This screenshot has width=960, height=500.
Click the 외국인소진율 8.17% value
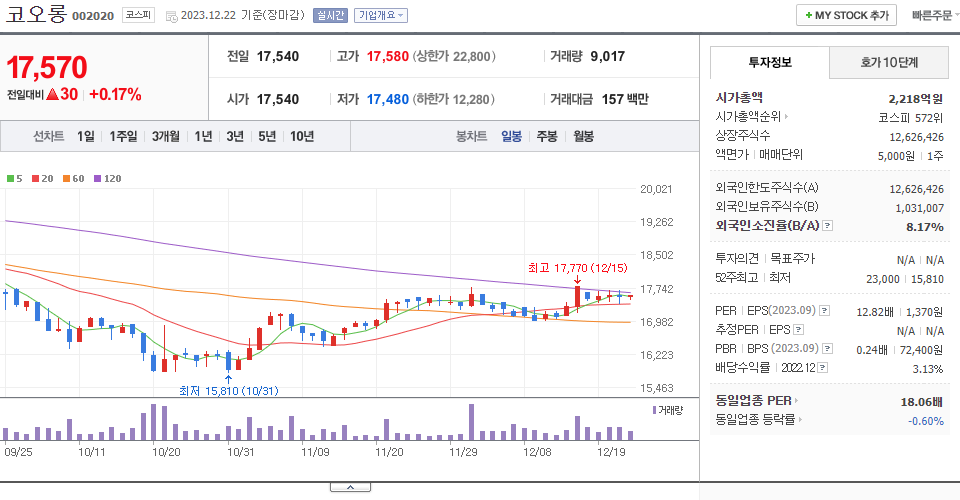(x=924, y=226)
